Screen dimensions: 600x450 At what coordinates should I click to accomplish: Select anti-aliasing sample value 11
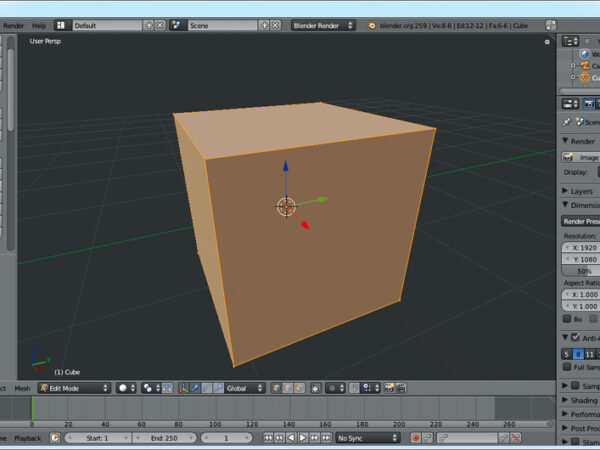click(x=590, y=353)
